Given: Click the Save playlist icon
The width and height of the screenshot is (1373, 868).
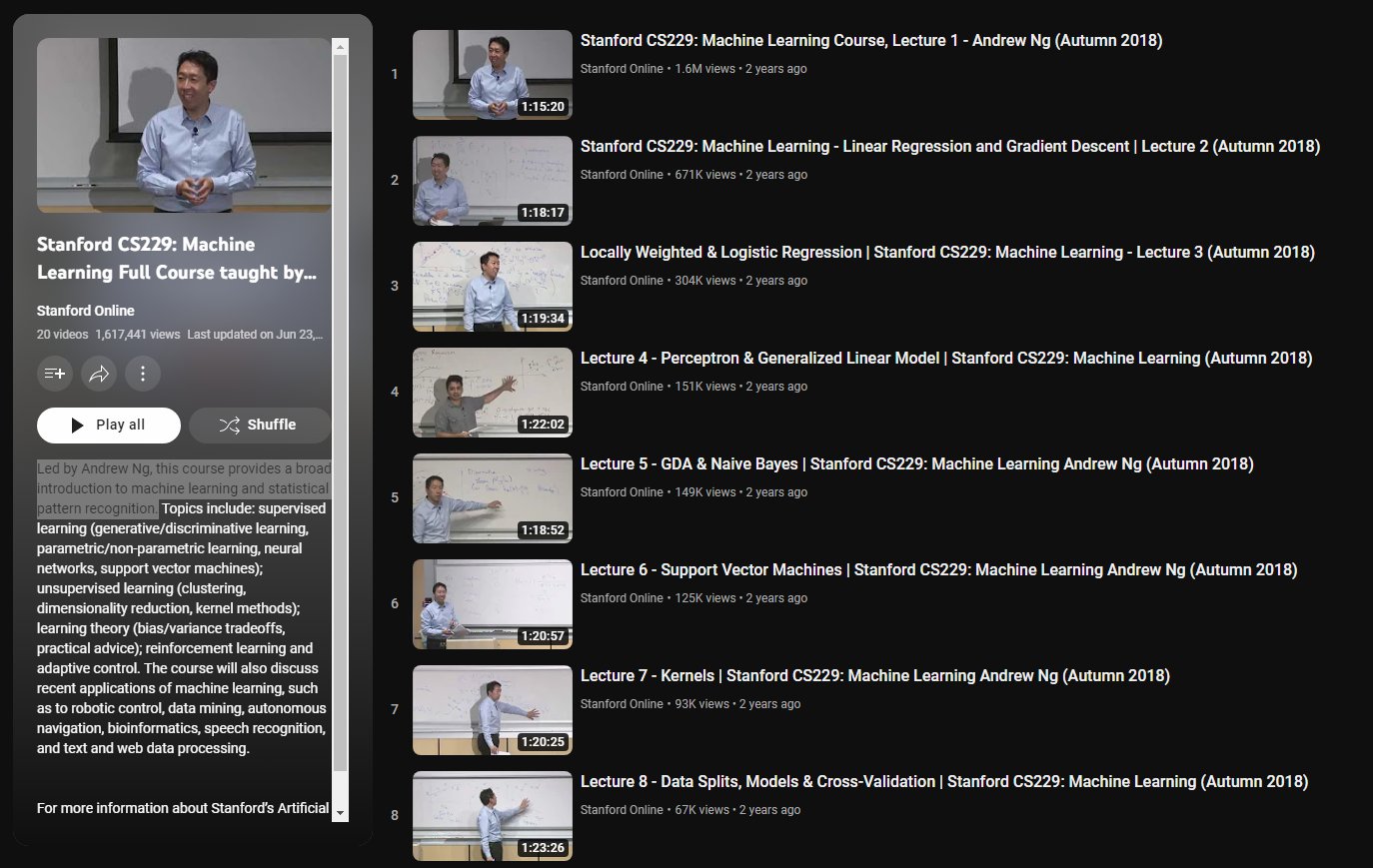Looking at the screenshot, I should point(54,374).
